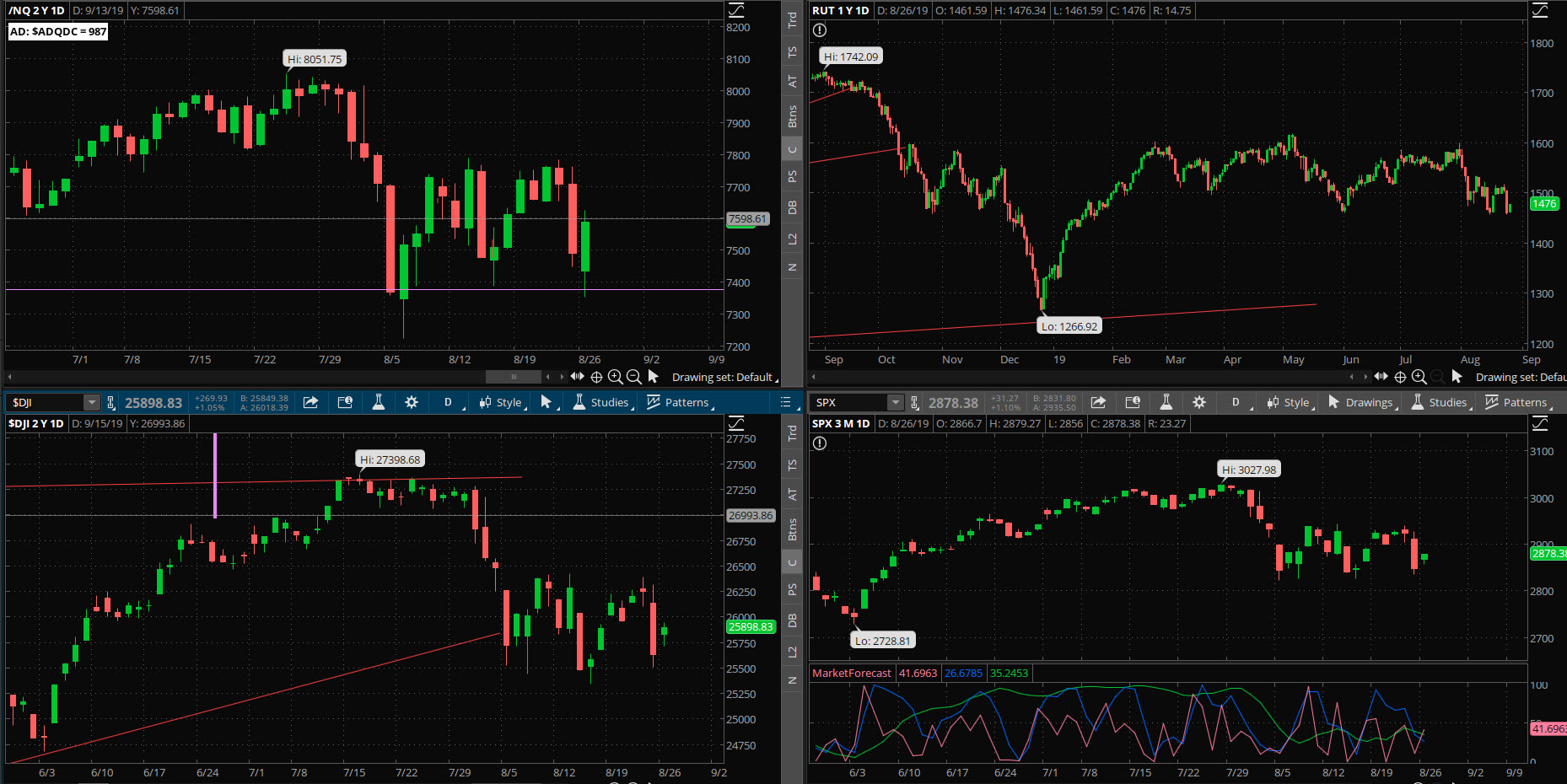Select pointer tool under RUT chart
Image resolution: width=1567 pixels, height=784 pixels.
(1457, 377)
